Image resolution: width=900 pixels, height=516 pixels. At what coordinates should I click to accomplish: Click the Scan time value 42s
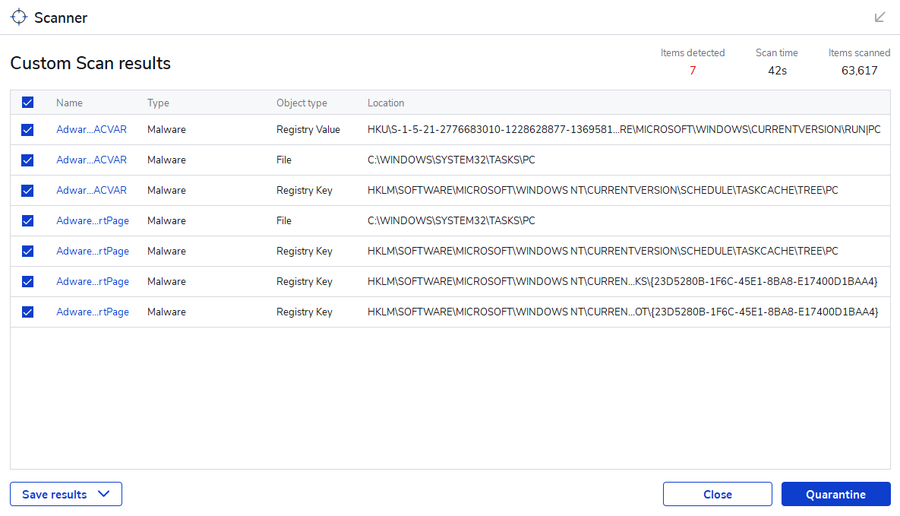coord(776,71)
